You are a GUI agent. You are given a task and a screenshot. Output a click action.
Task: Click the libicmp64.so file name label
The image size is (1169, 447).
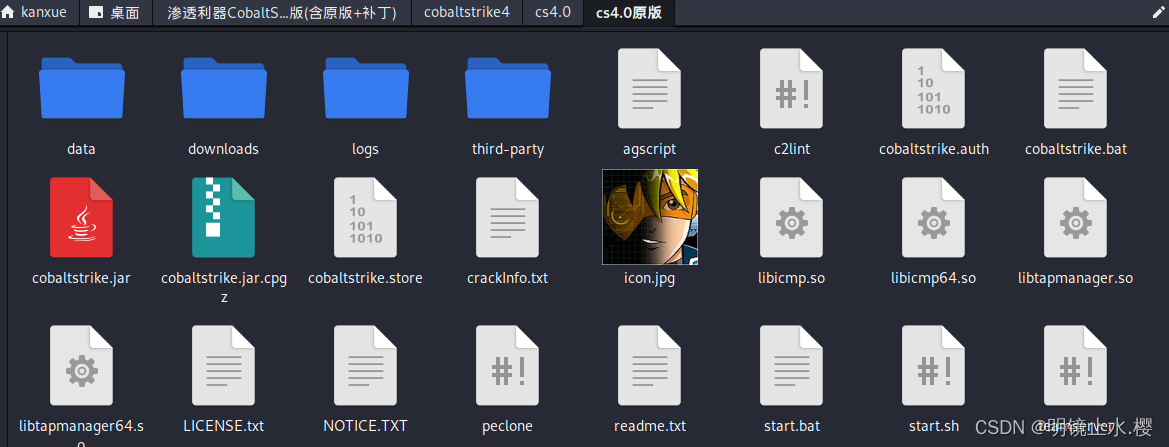coord(933,278)
